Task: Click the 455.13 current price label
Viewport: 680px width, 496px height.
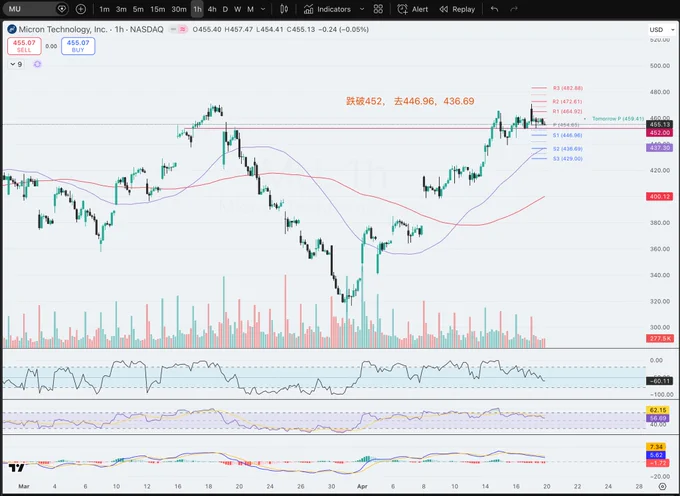Action: (660, 124)
